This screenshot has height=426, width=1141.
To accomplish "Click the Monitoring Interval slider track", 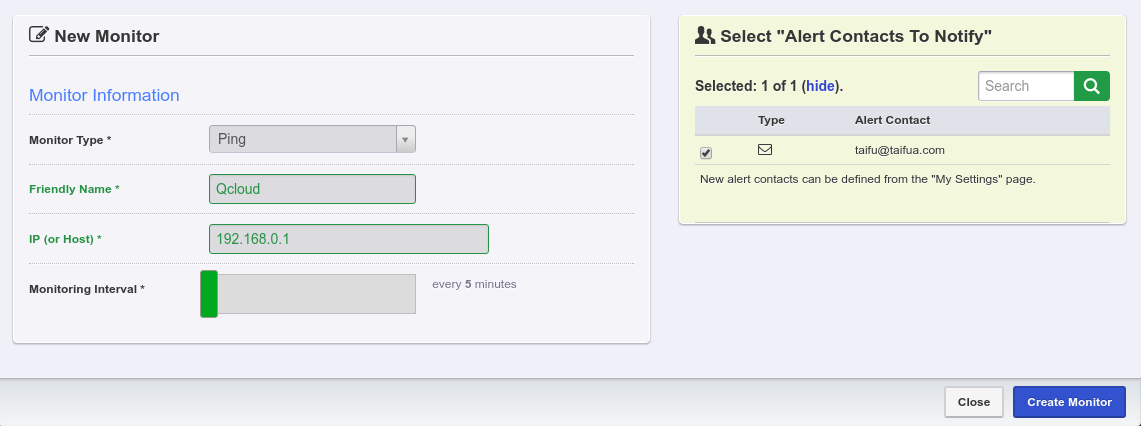I will (x=315, y=294).
